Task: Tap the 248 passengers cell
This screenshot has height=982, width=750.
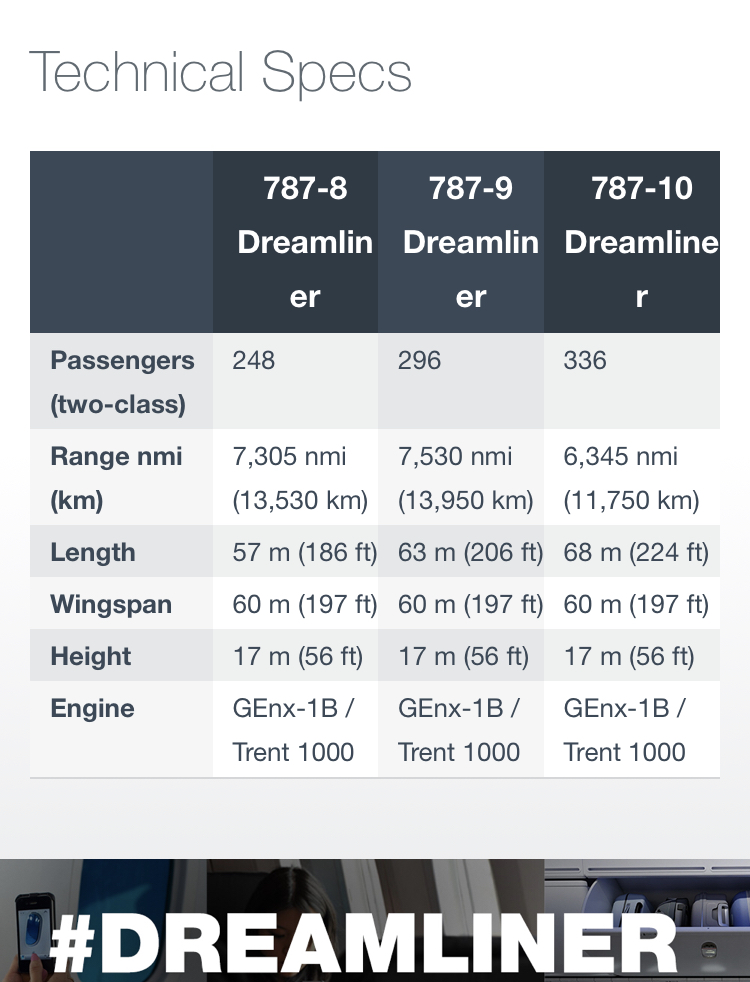Action: [x=254, y=361]
